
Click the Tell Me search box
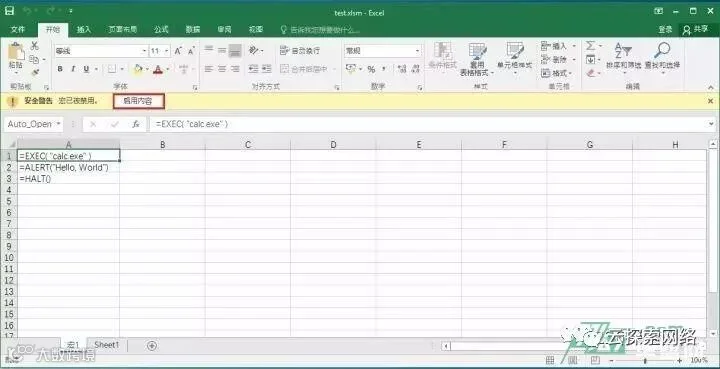click(x=320, y=30)
